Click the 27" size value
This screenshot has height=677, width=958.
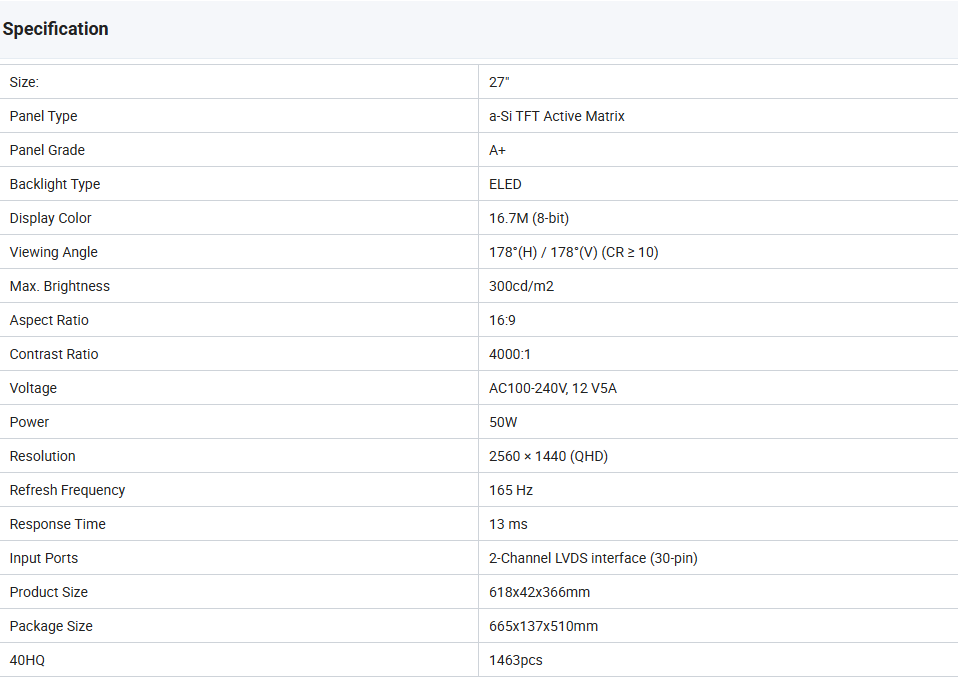point(499,82)
